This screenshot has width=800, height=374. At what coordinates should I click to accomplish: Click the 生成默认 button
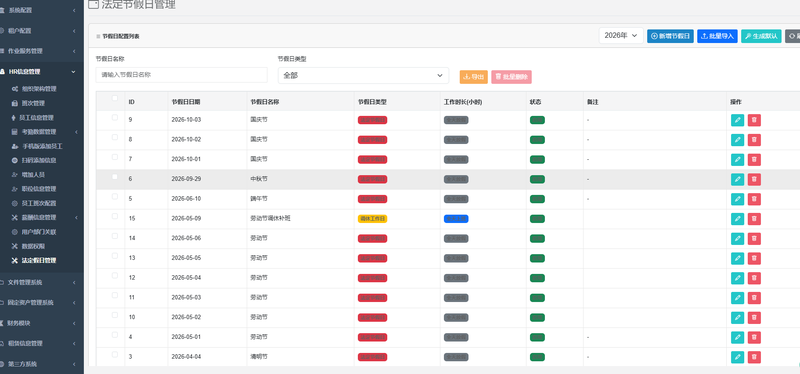point(761,36)
